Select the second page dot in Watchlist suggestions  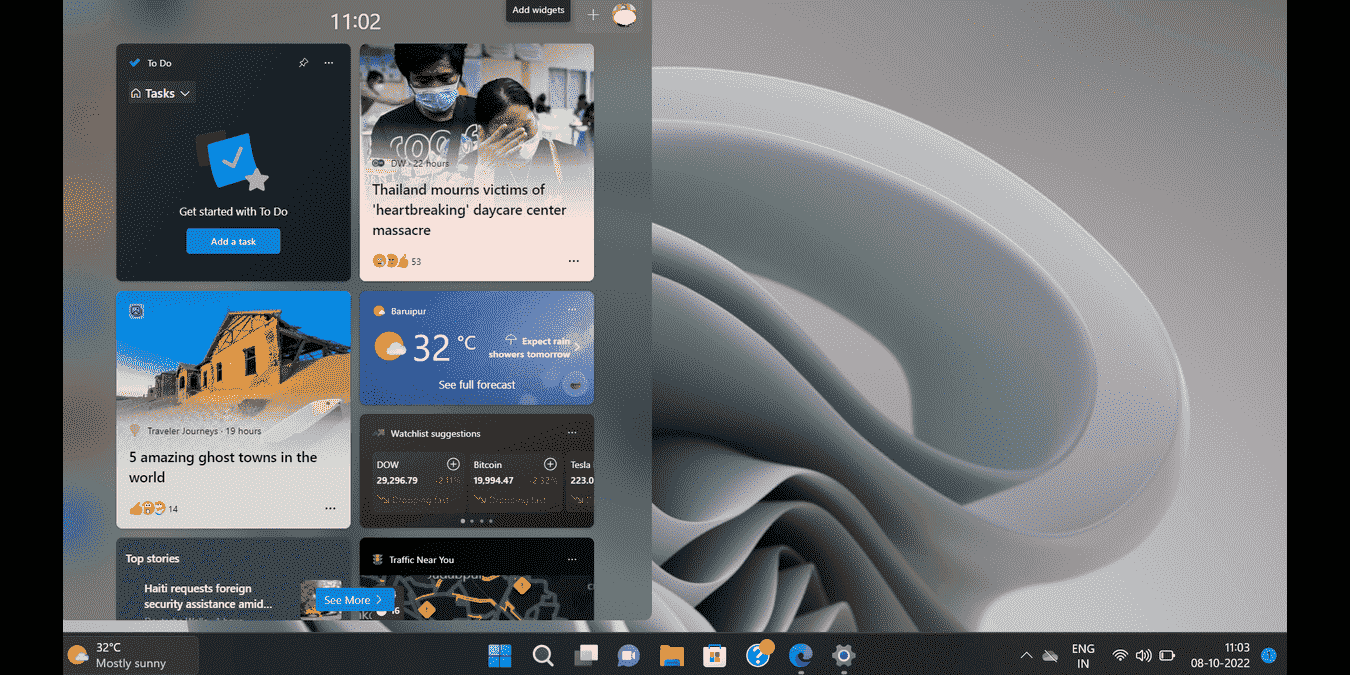[x=471, y=521]
